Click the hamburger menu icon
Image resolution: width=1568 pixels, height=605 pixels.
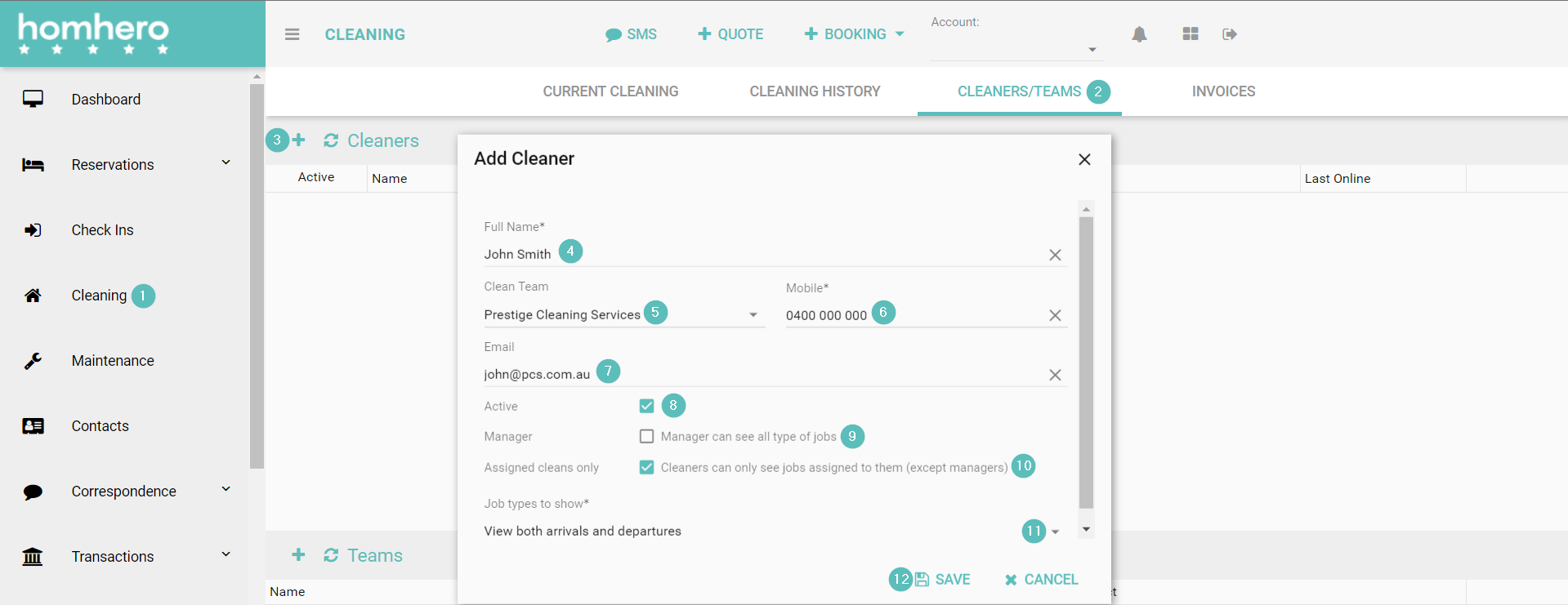[292, 34]
